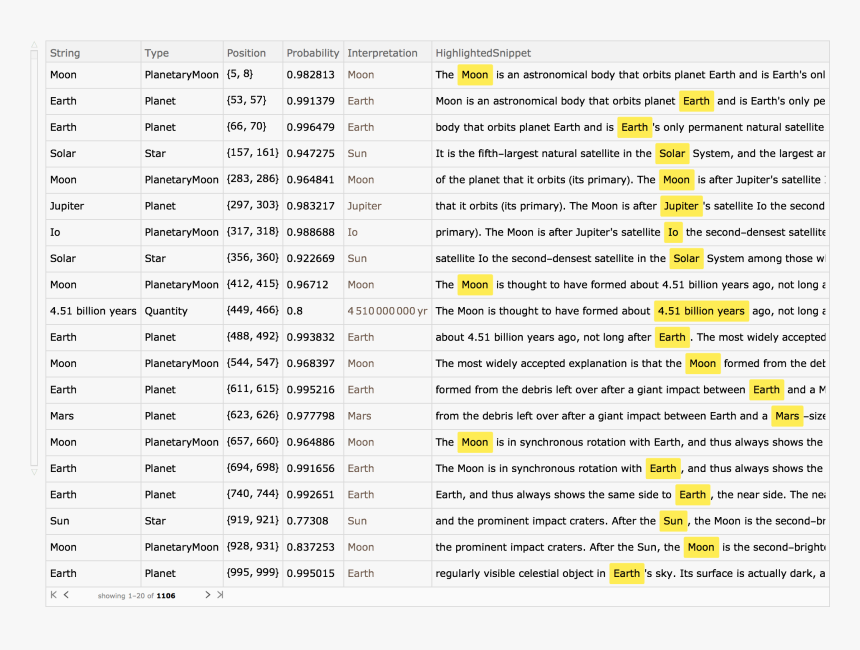This screenshot has height=650, width=860.
Task: Click the highlighted '4.51 billion years' snippet text
Action: (x=701, y=311)
